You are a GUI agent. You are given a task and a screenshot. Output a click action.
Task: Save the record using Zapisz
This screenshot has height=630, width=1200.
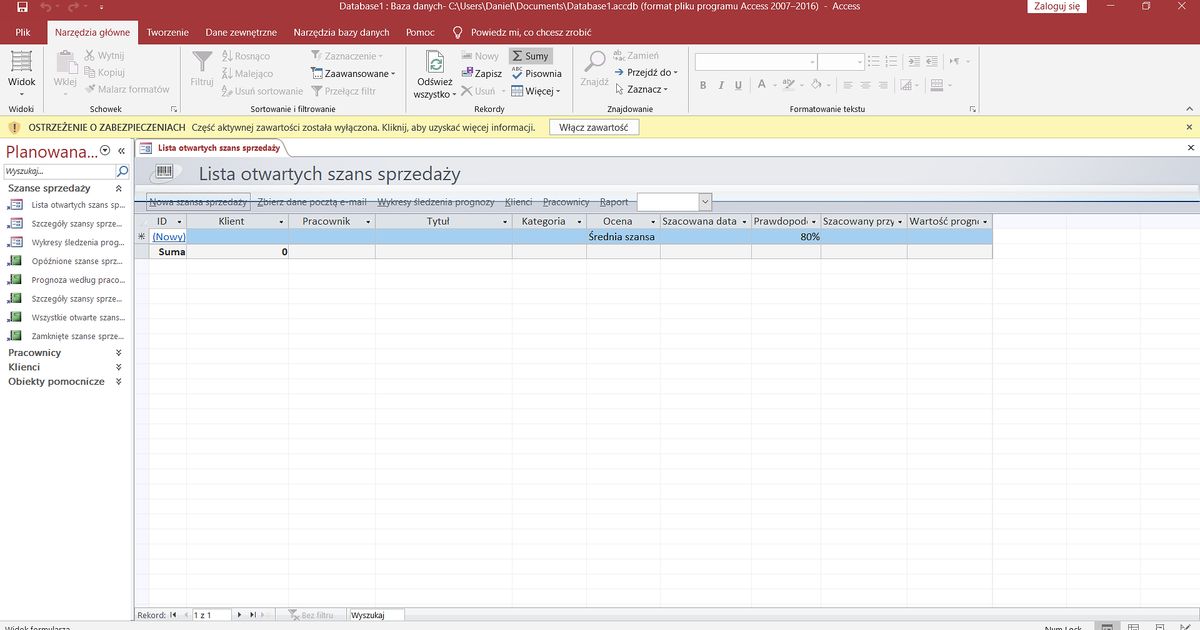pyautogui.click(x=486, y=73)
